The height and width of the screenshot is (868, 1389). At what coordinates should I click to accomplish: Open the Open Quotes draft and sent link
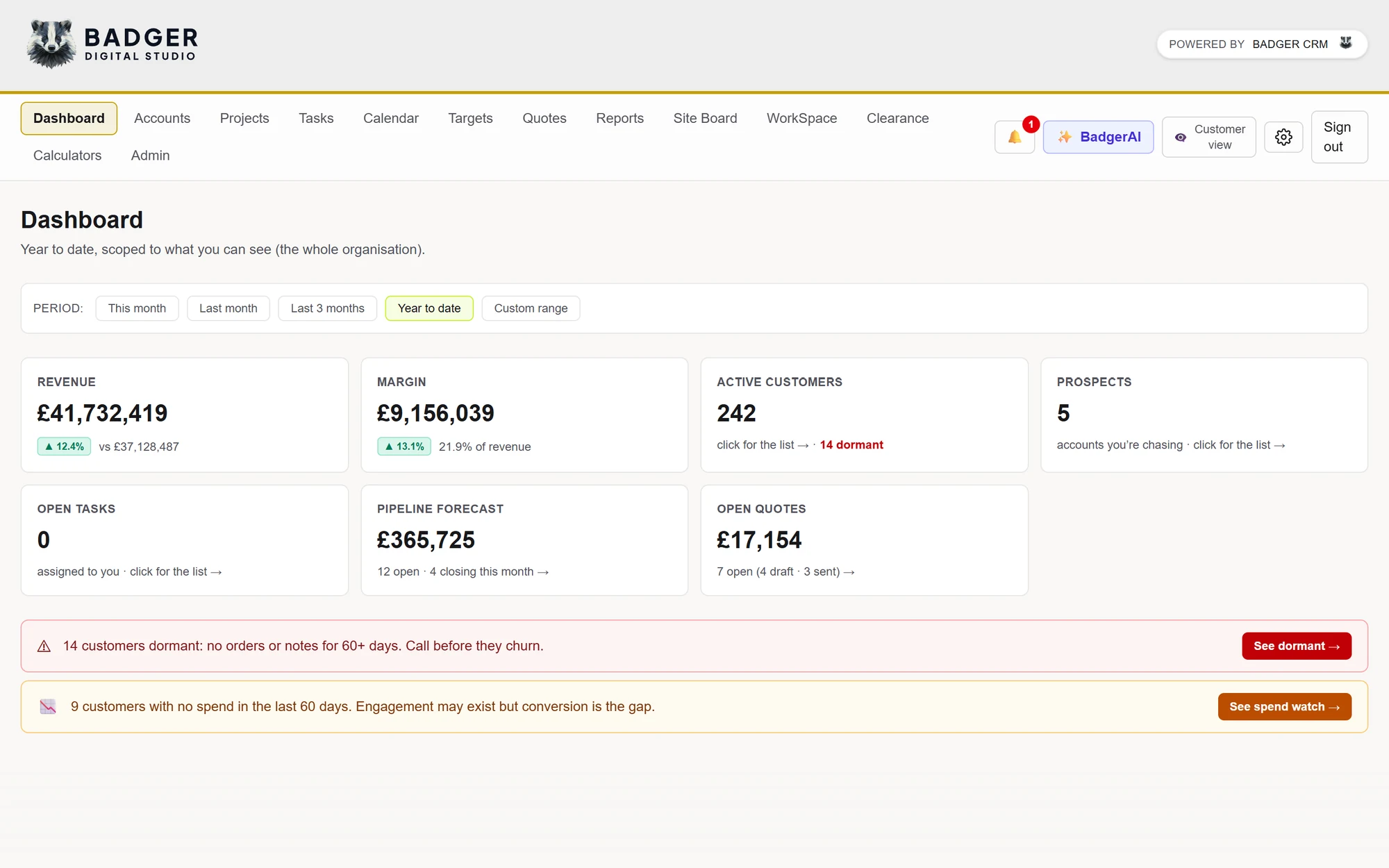[x=785, y=571]
